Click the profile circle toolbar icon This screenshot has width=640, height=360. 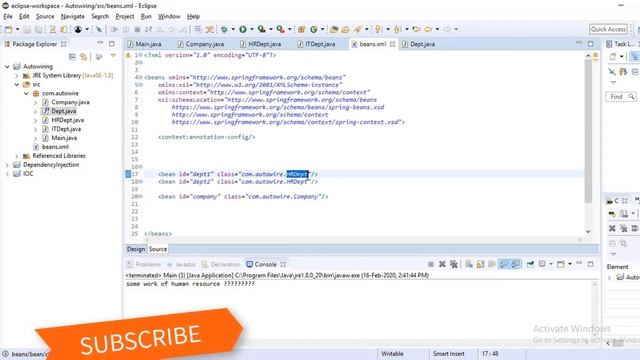(78, 29)
